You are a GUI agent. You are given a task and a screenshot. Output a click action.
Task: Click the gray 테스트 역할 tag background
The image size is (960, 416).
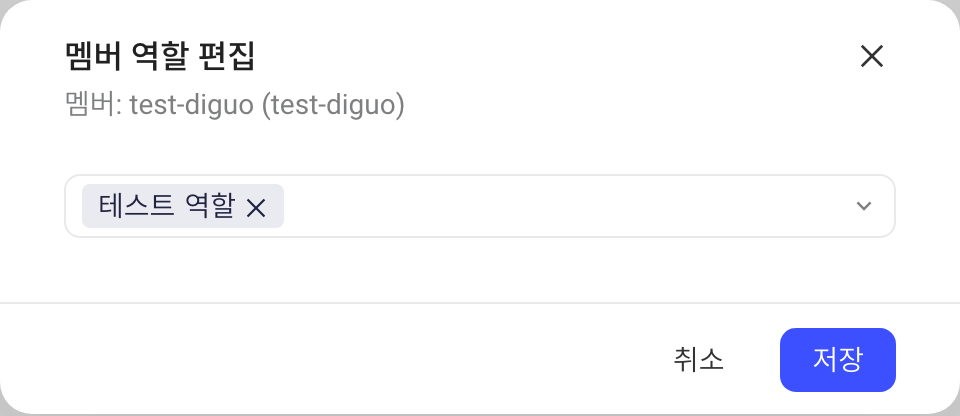(x=182, y=206)
